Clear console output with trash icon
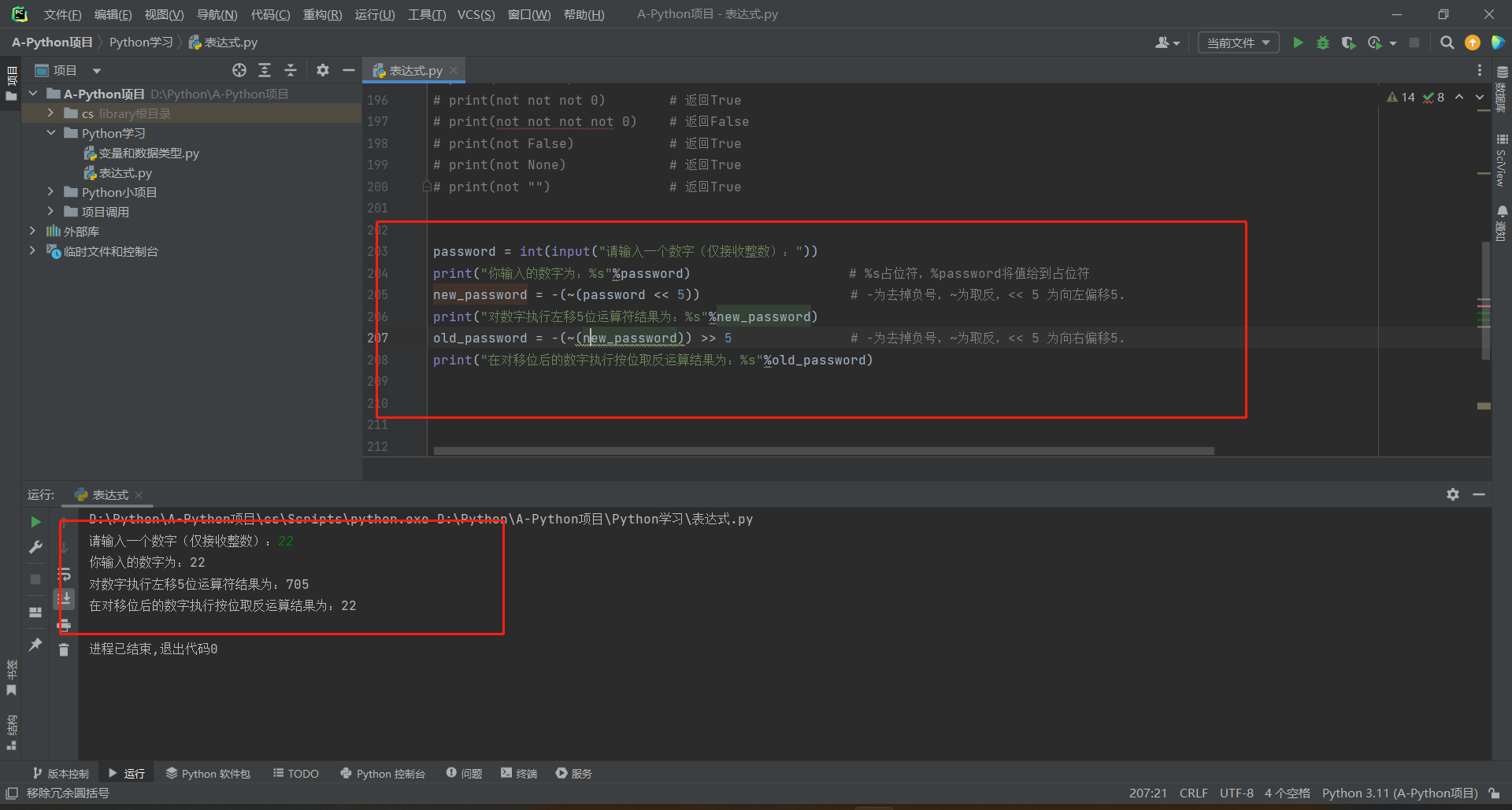This screenshot has width=1512, height=810. point(64,649)
